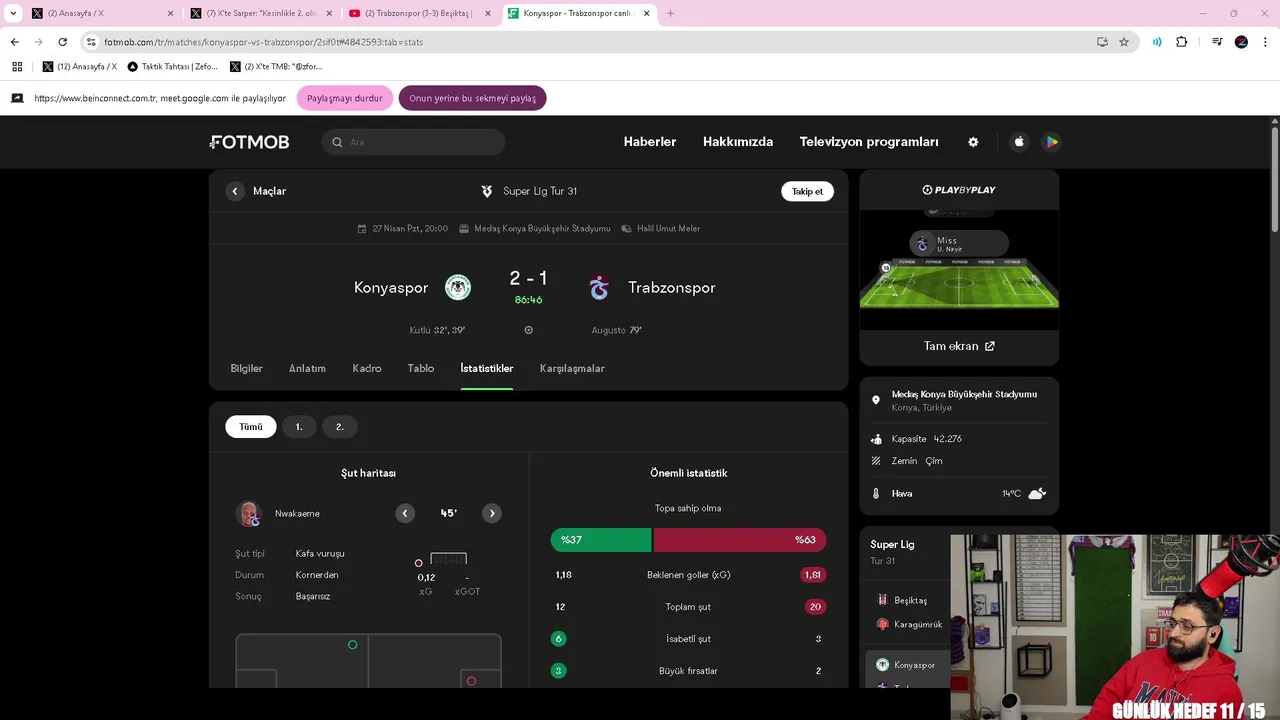
Task: Click inside the Ara search field
Action: (414, 142)
